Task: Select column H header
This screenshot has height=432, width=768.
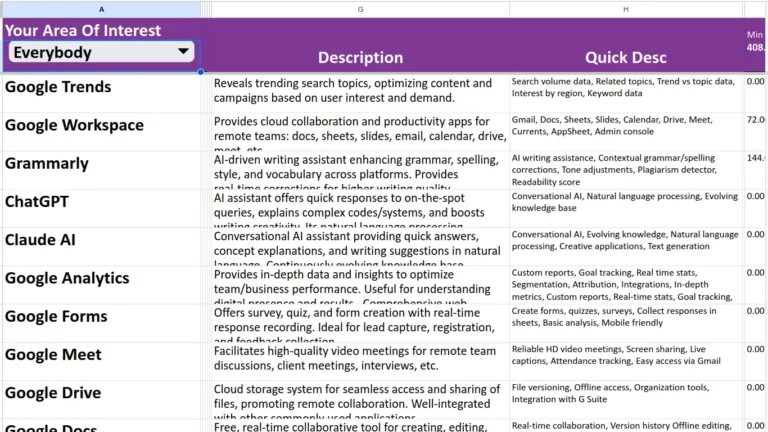Action: 626,9
